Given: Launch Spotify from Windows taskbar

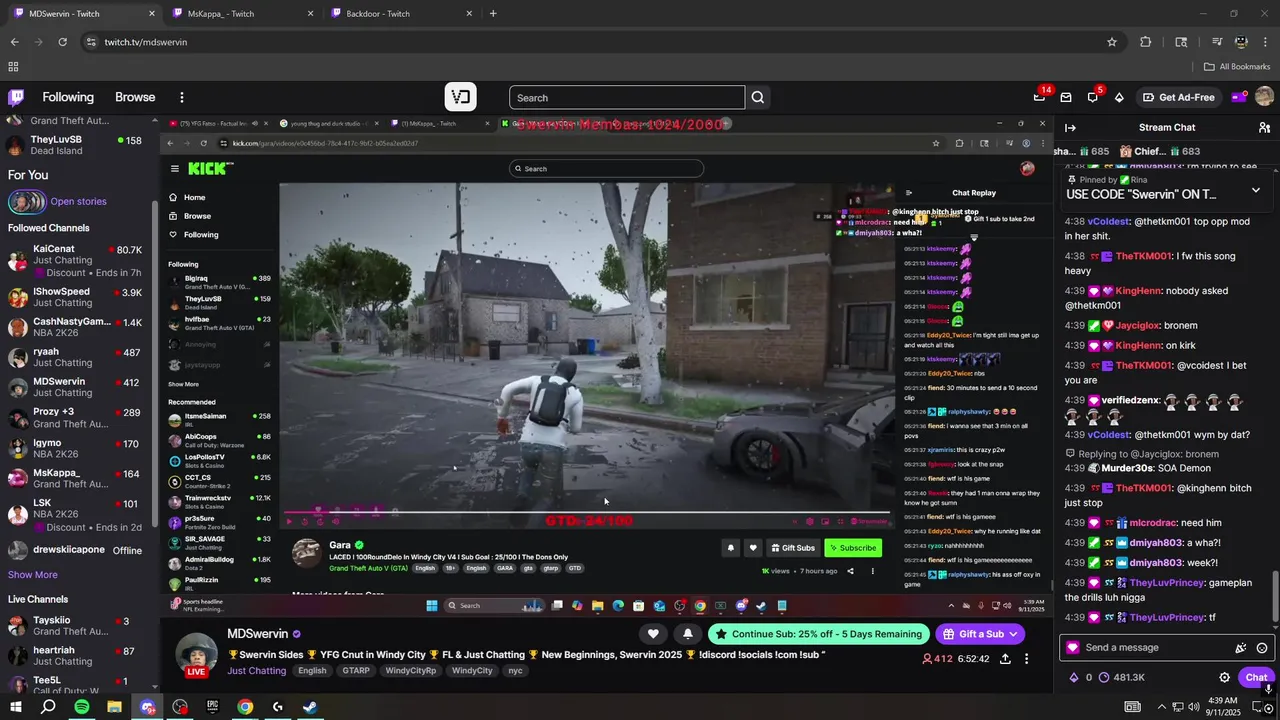Looking at the screenshot, I should click(81, 707).
